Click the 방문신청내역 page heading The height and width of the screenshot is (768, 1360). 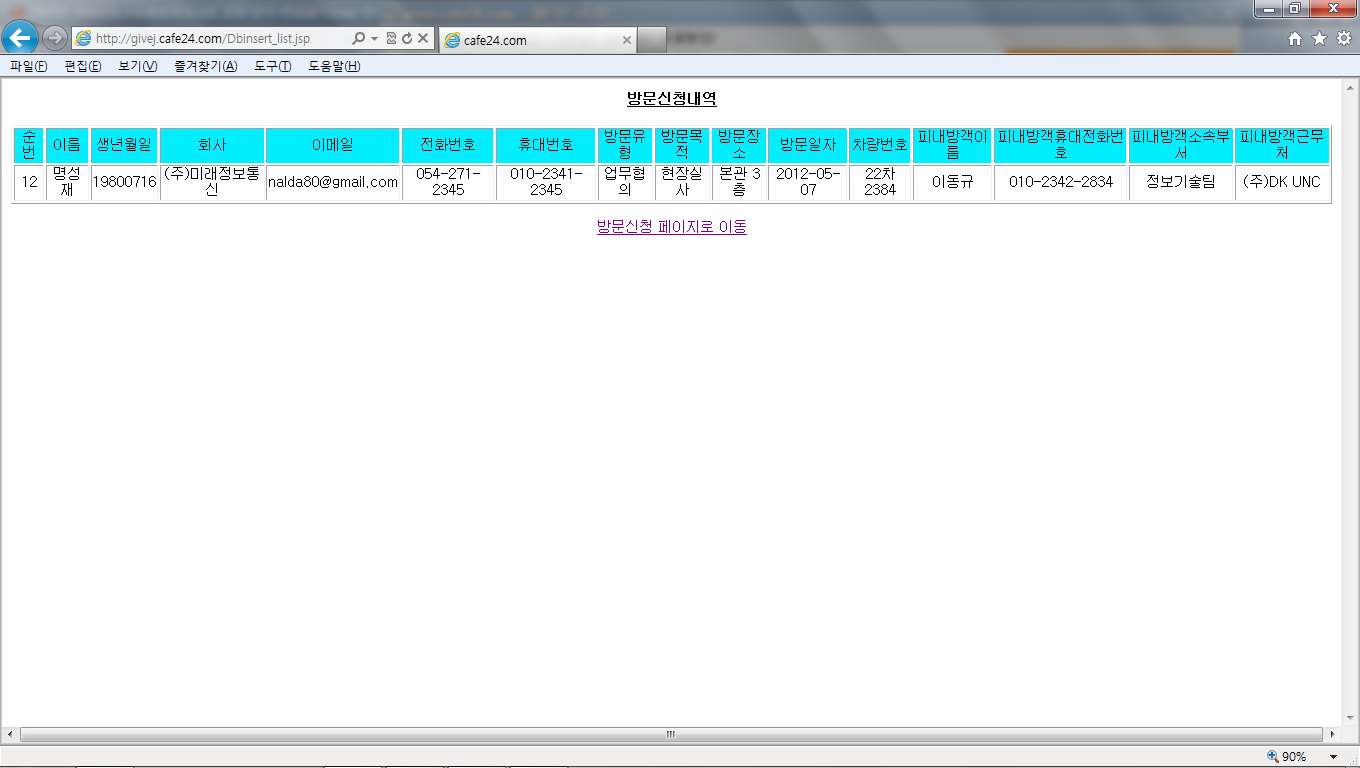click(672, 99)
